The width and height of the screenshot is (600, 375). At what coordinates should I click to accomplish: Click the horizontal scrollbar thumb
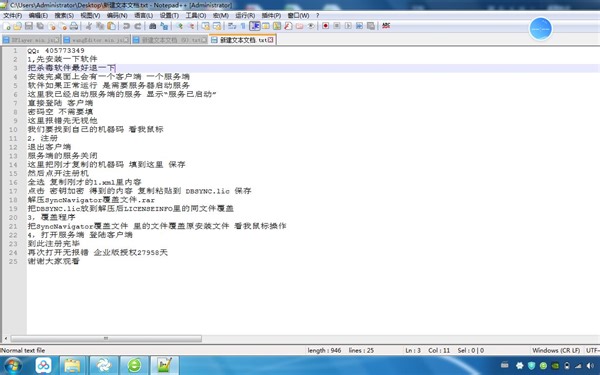[106, 339]
